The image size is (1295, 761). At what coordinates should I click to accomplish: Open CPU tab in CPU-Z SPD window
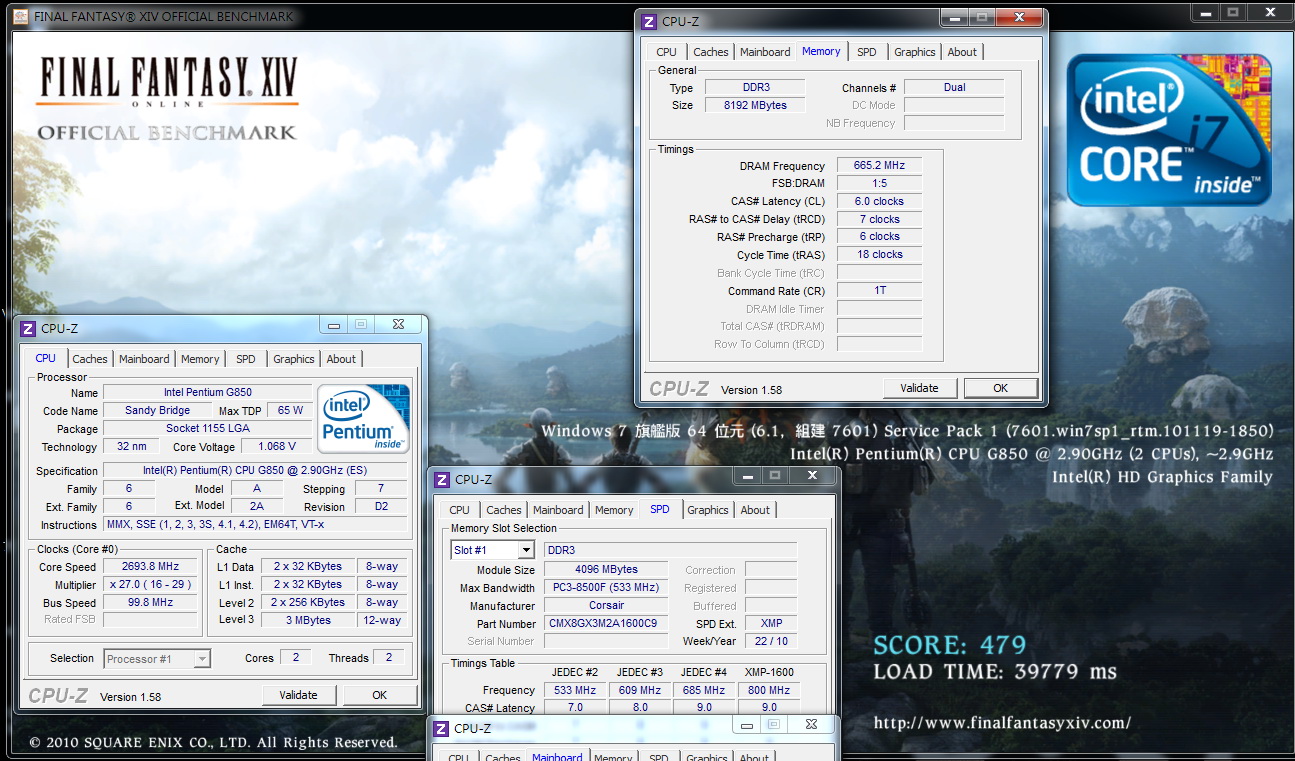pos(459,510)
